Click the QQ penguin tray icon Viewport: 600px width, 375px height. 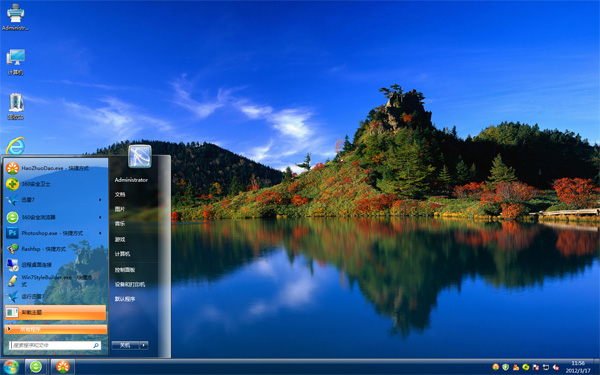tap(516, 367)
